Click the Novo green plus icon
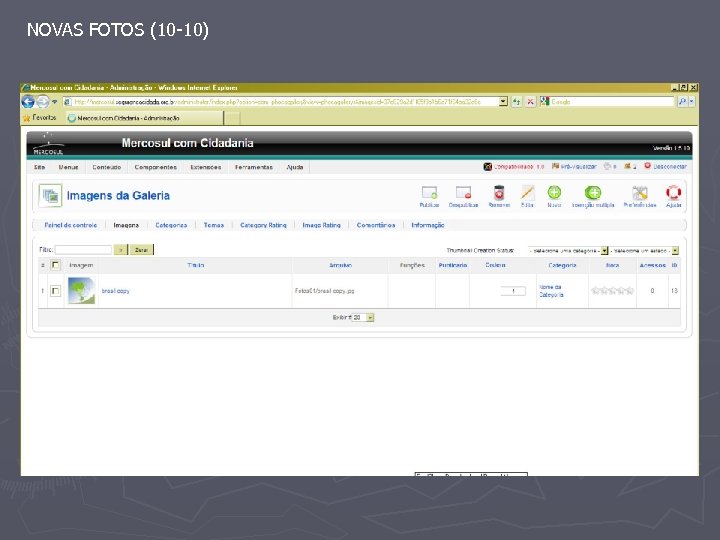 554,192
